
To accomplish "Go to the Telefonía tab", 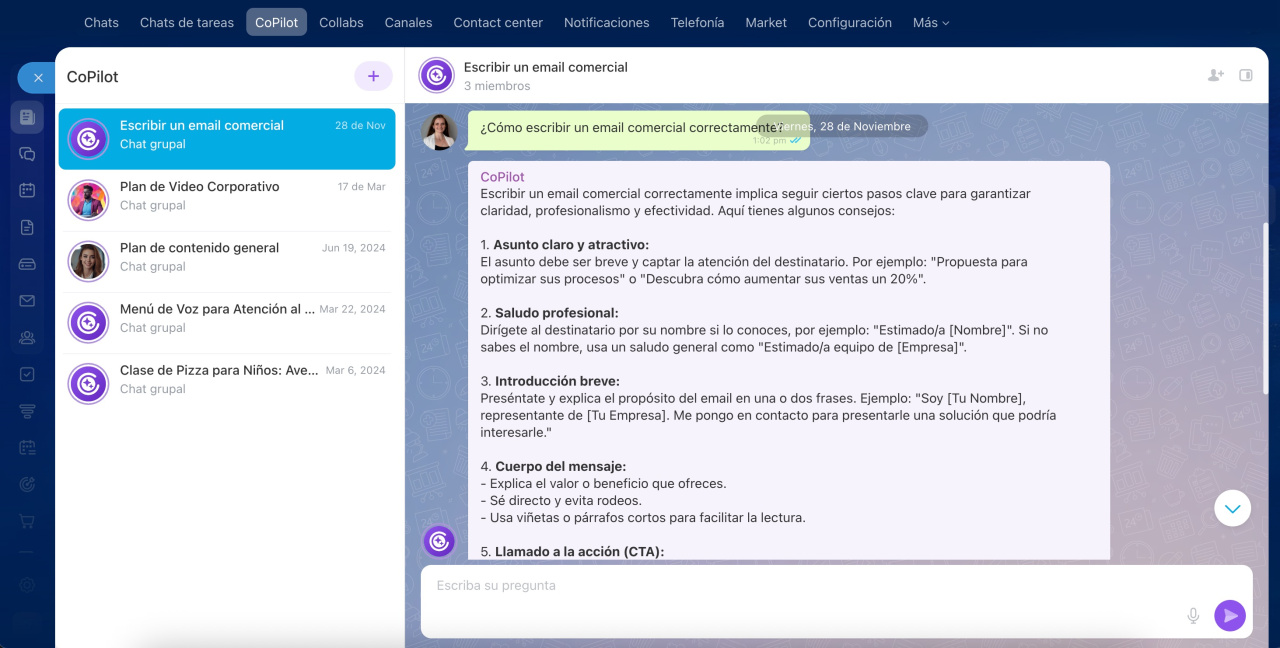I will [697, 22].
